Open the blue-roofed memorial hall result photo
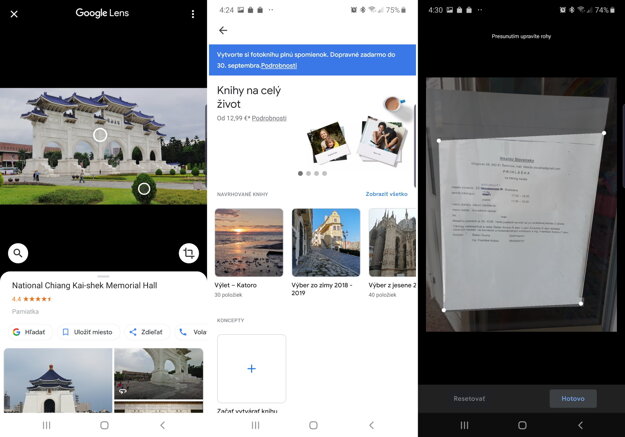625x437 pixels. coord(58,380)
